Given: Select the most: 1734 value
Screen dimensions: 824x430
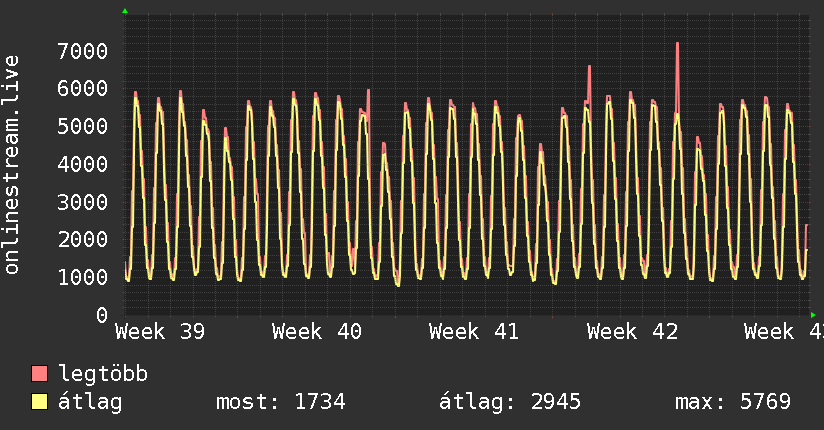Looking at the screenshot, I should click(281, 402).
